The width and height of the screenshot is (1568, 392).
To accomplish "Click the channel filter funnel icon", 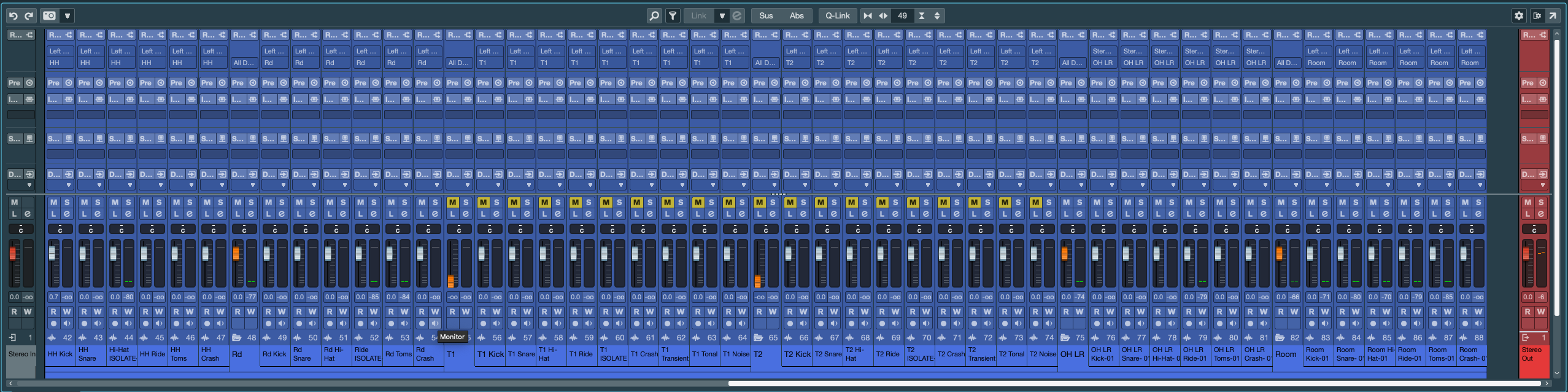I will (x=673, y=16).
